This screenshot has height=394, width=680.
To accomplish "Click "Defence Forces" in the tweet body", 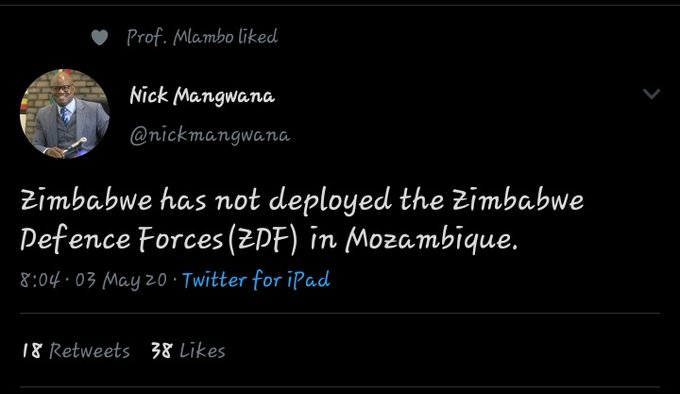I will click(121, 239).
